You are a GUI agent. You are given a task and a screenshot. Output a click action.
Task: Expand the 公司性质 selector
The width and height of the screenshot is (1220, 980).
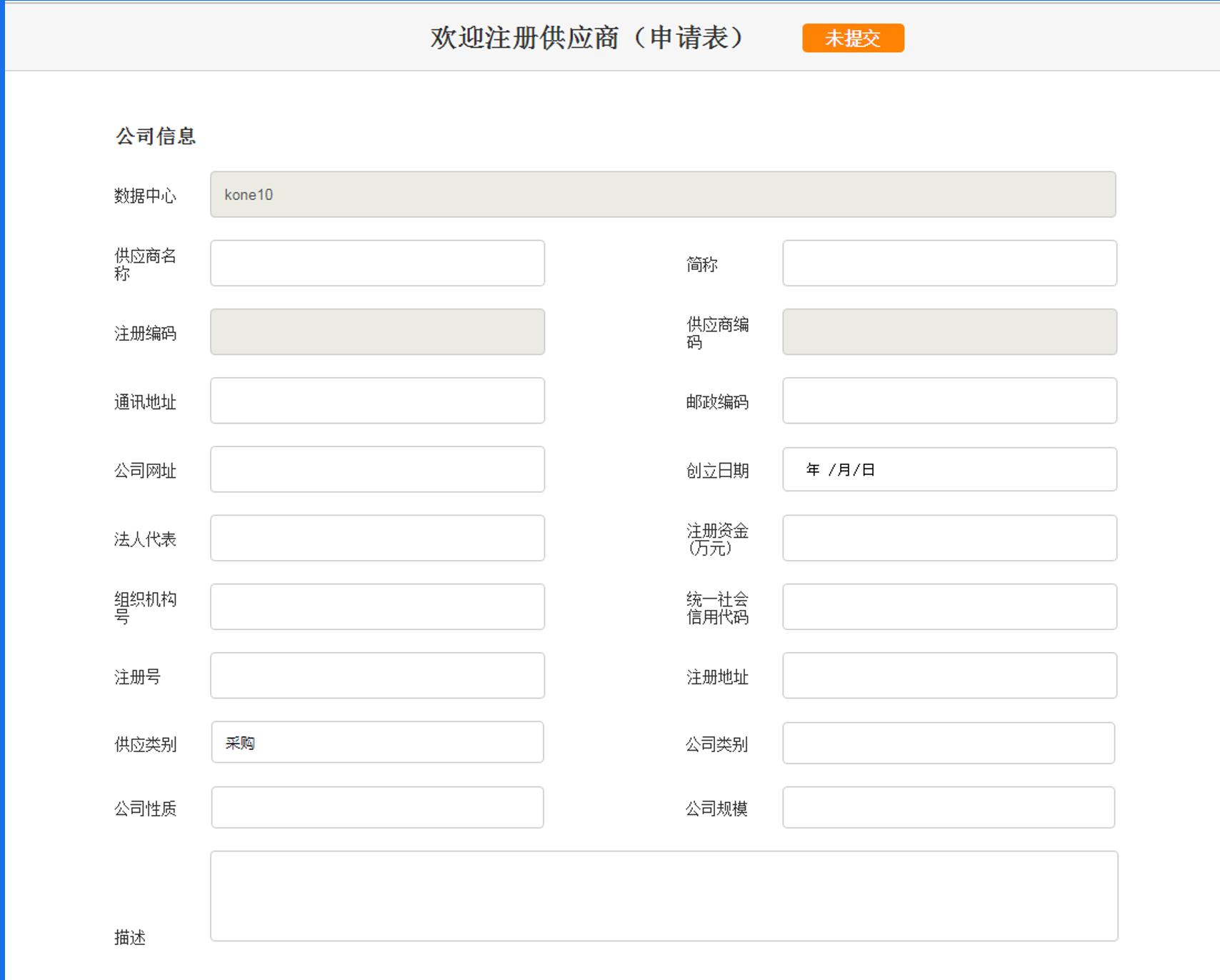tap(377, 807)
